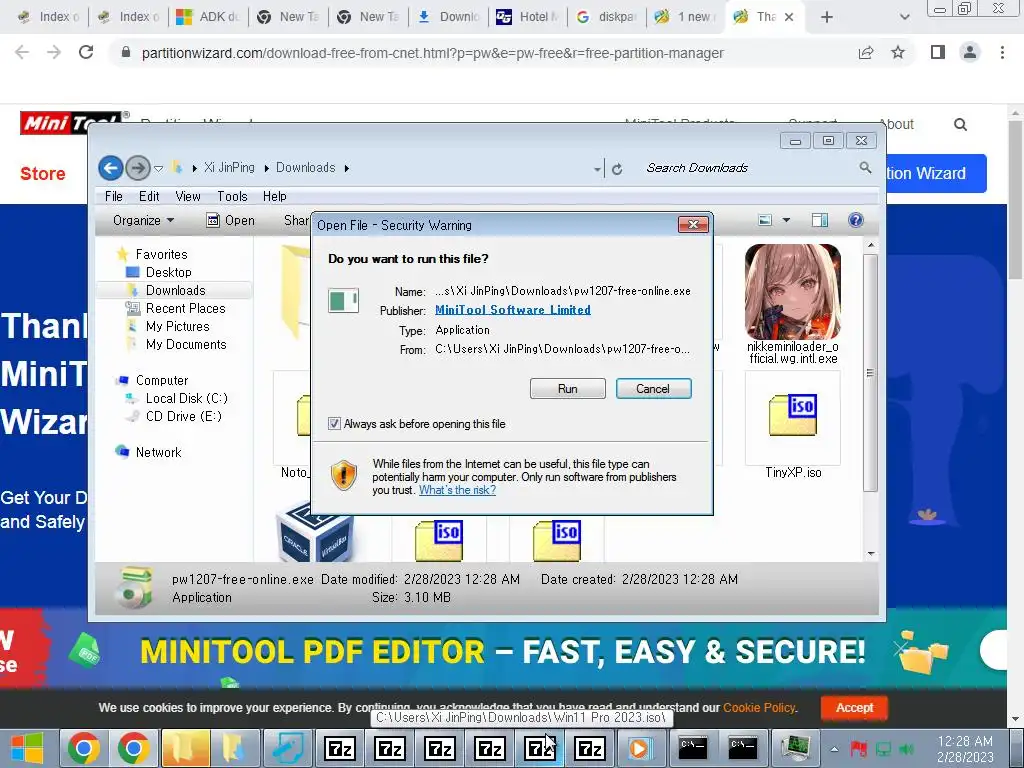
Task: Open the Chrome three-dot menu
Action: click(x=1002, y=52)
